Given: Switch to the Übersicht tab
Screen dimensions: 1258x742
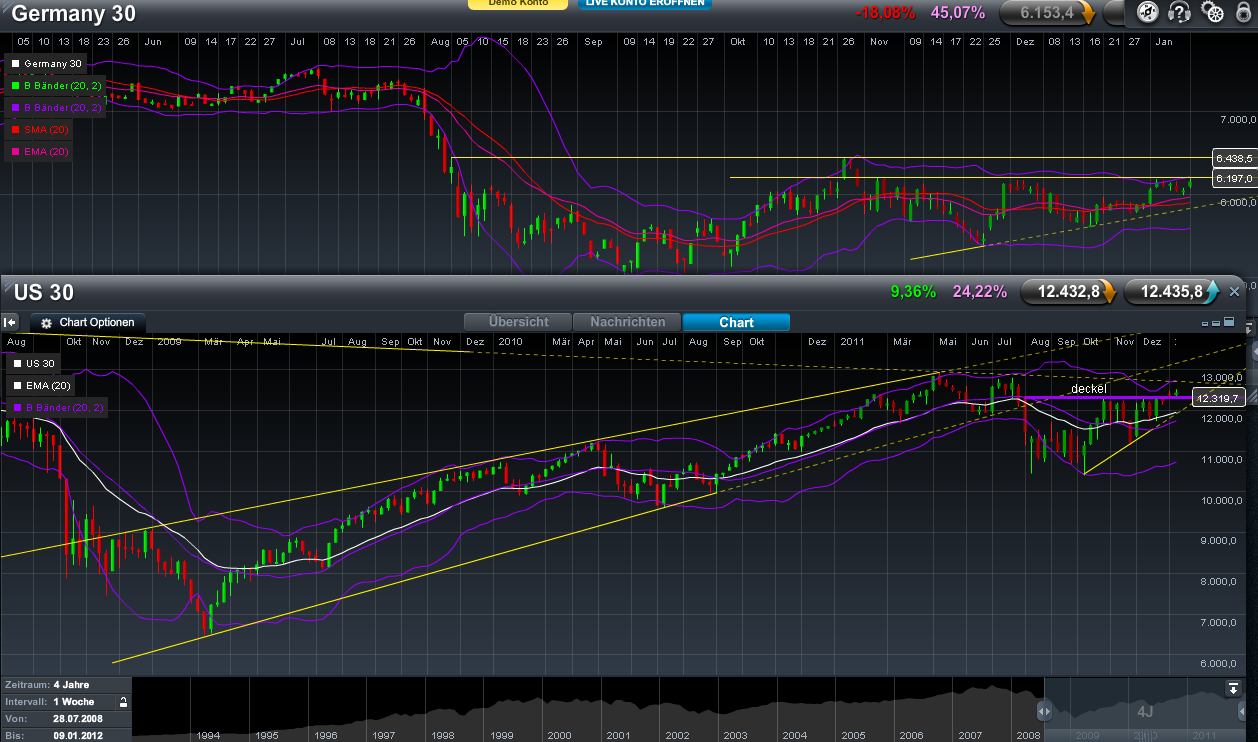Looking at the screenshot, I should [518, 322].
